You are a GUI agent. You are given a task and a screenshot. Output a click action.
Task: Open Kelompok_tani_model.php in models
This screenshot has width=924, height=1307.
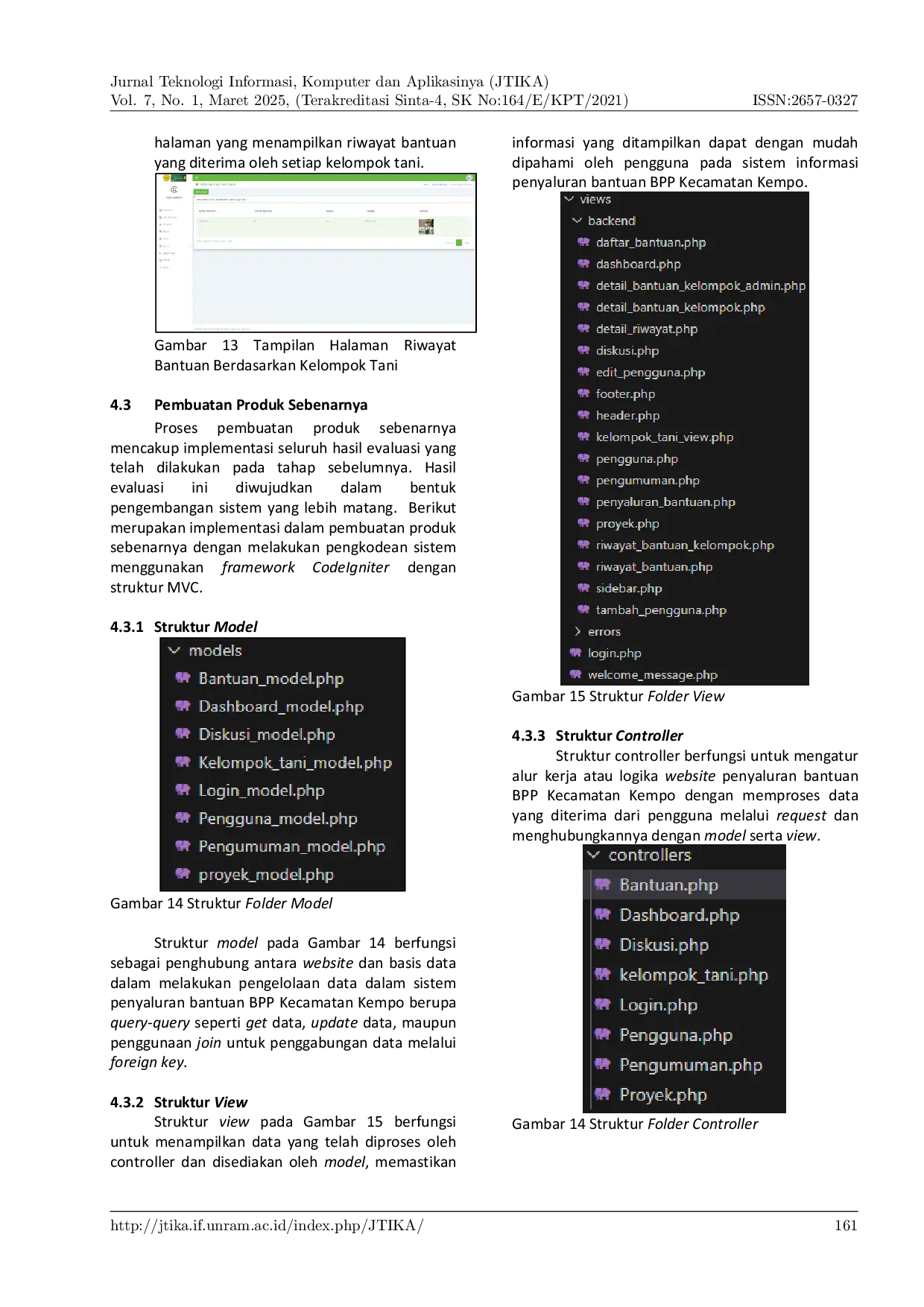pos(294,762)
